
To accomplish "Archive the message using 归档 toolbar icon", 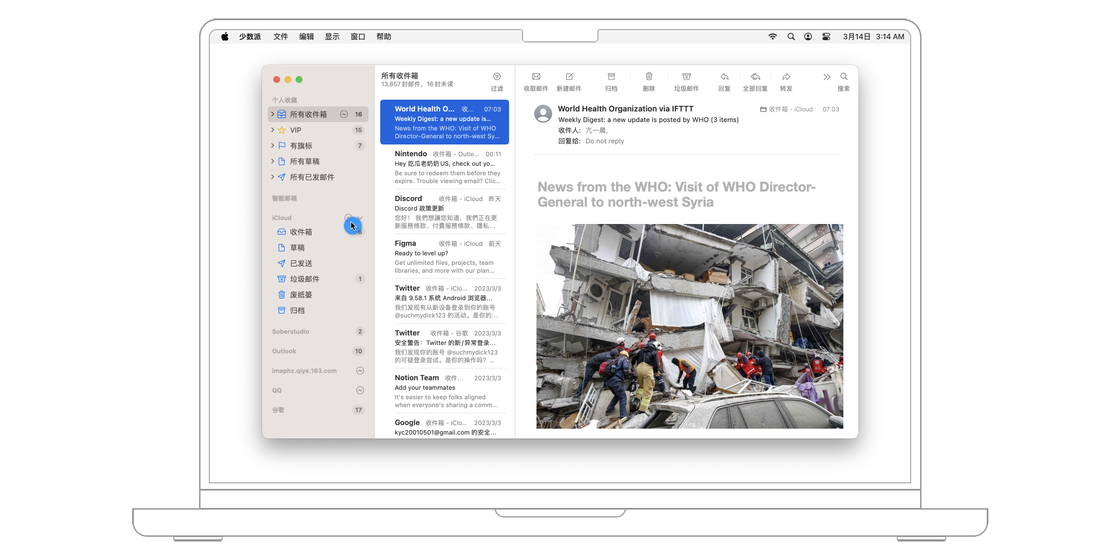I will click(x=611, y=77).
